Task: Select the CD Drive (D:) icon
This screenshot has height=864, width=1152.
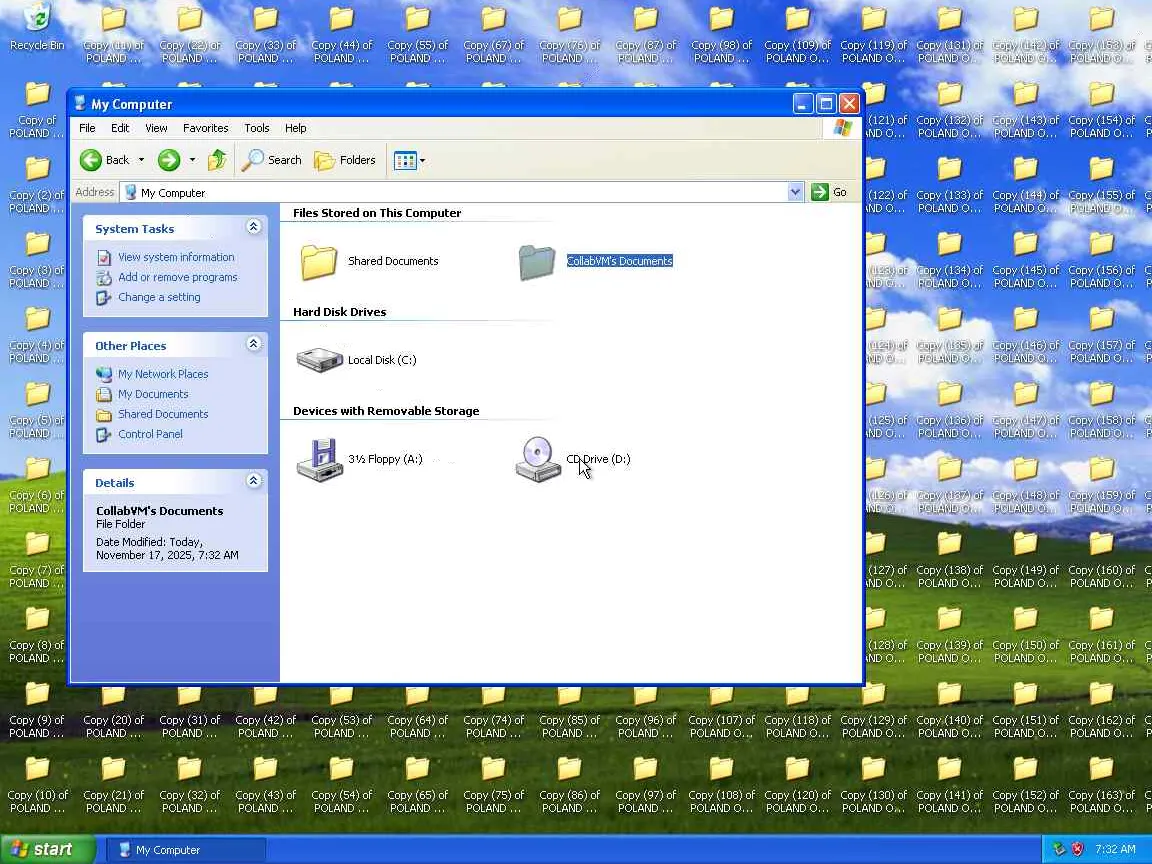Action: click(538, 460)
